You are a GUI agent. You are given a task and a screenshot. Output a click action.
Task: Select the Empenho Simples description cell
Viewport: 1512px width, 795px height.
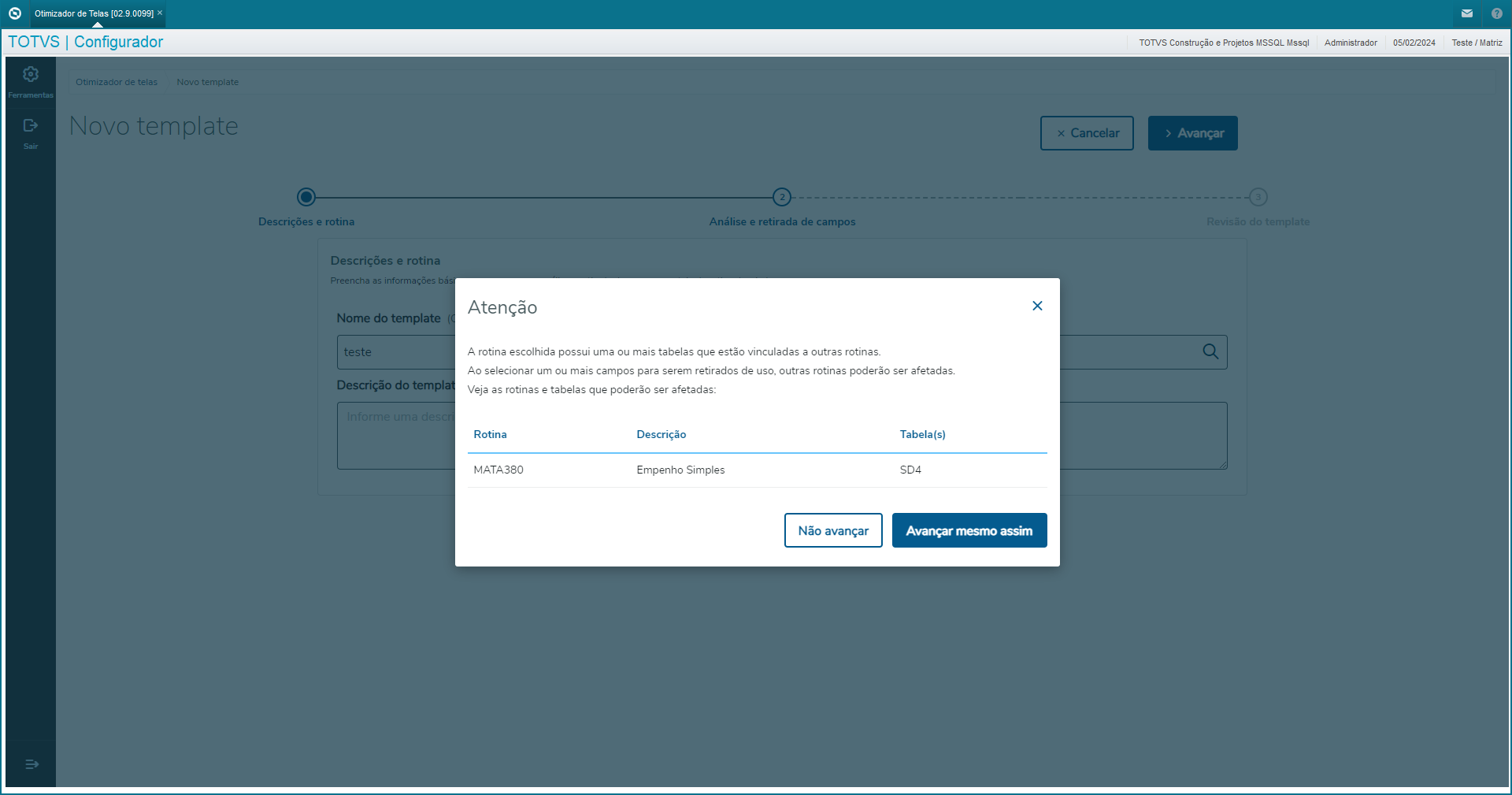[680, 470]
